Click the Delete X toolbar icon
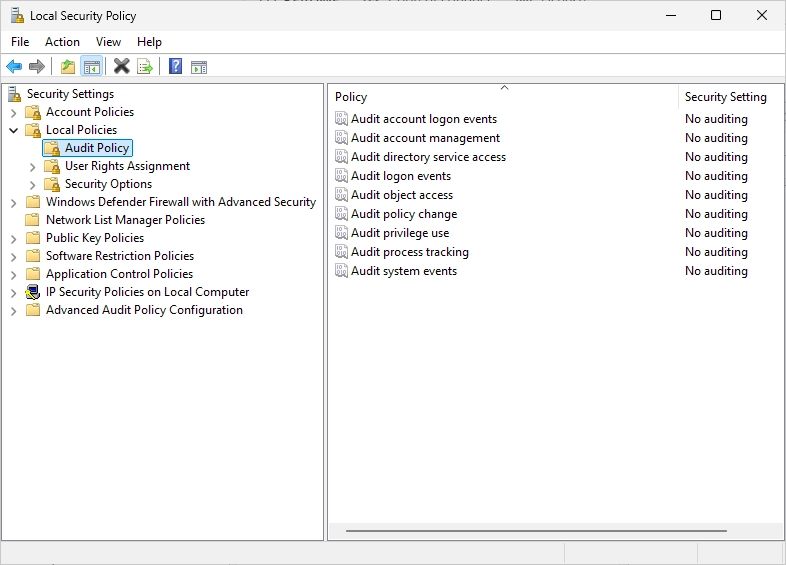This screenshot has width=786, height=565. 121,66
